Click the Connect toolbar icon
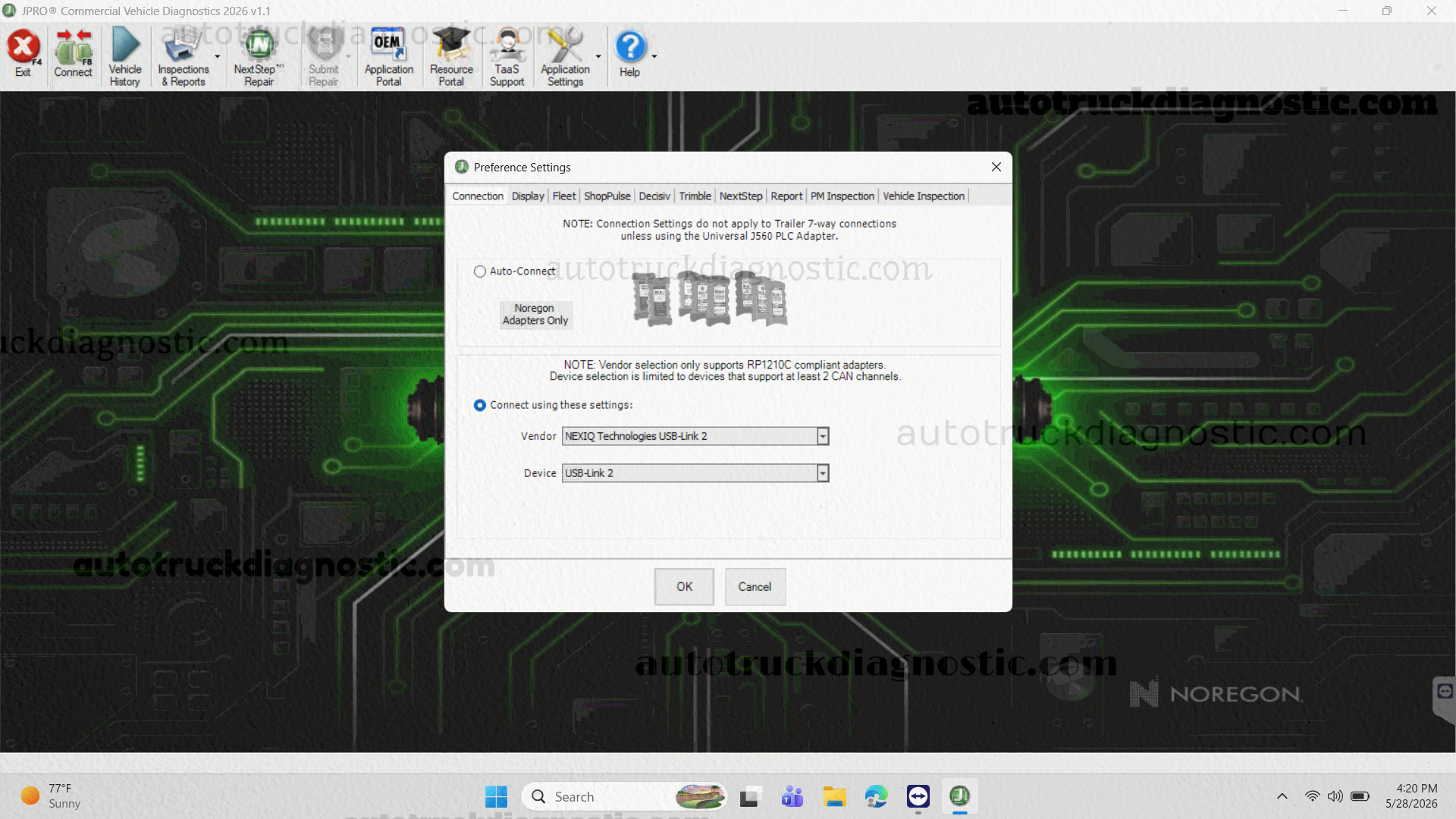Image resolution: width=1456 pixels, height=819 pixels. [x=73, y=54]
